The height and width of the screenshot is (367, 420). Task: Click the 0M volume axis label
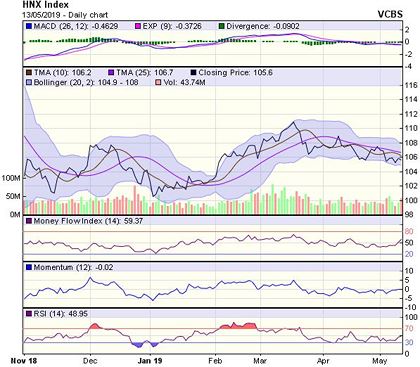click(x=15, y=214)
